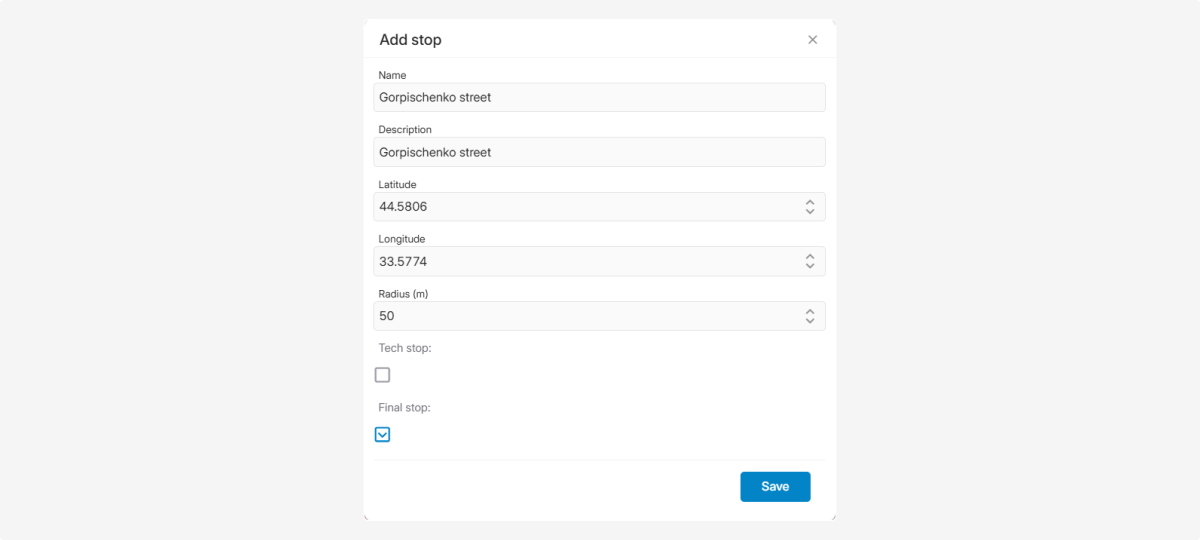Decrement Longitude using the down arrow
1200x540 pixels.
(x=810, y=266)
